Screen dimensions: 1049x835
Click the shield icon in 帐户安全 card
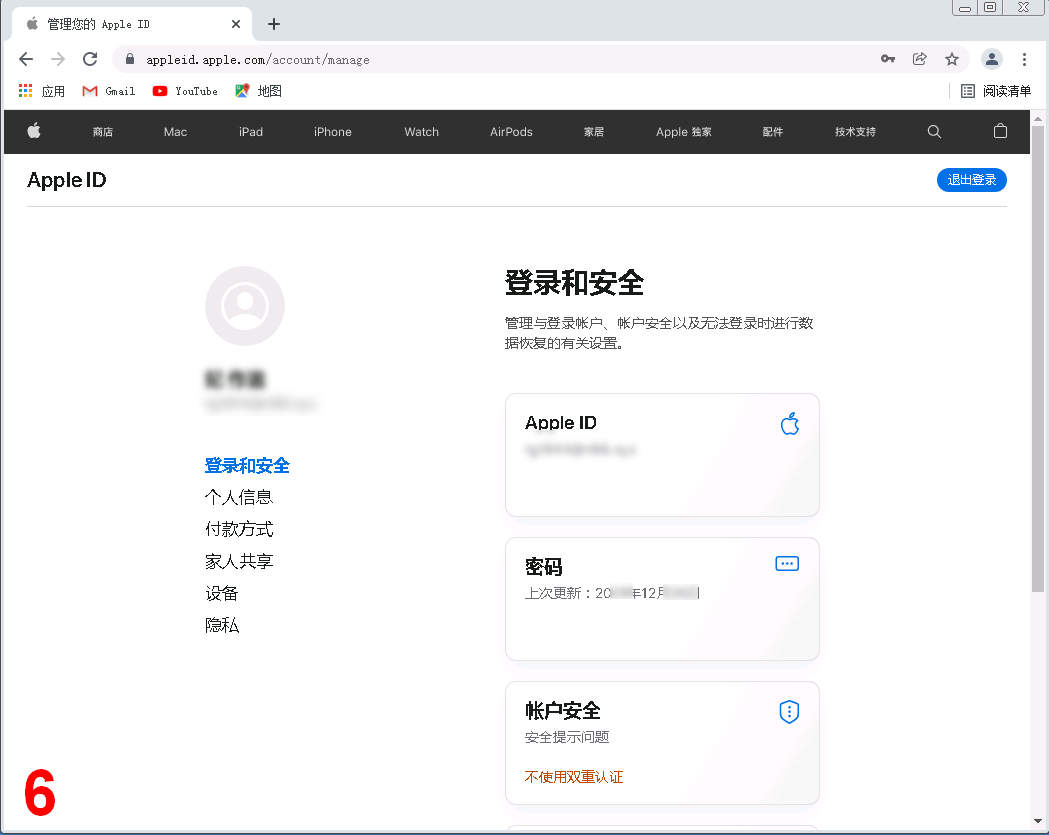coord(789,712)
